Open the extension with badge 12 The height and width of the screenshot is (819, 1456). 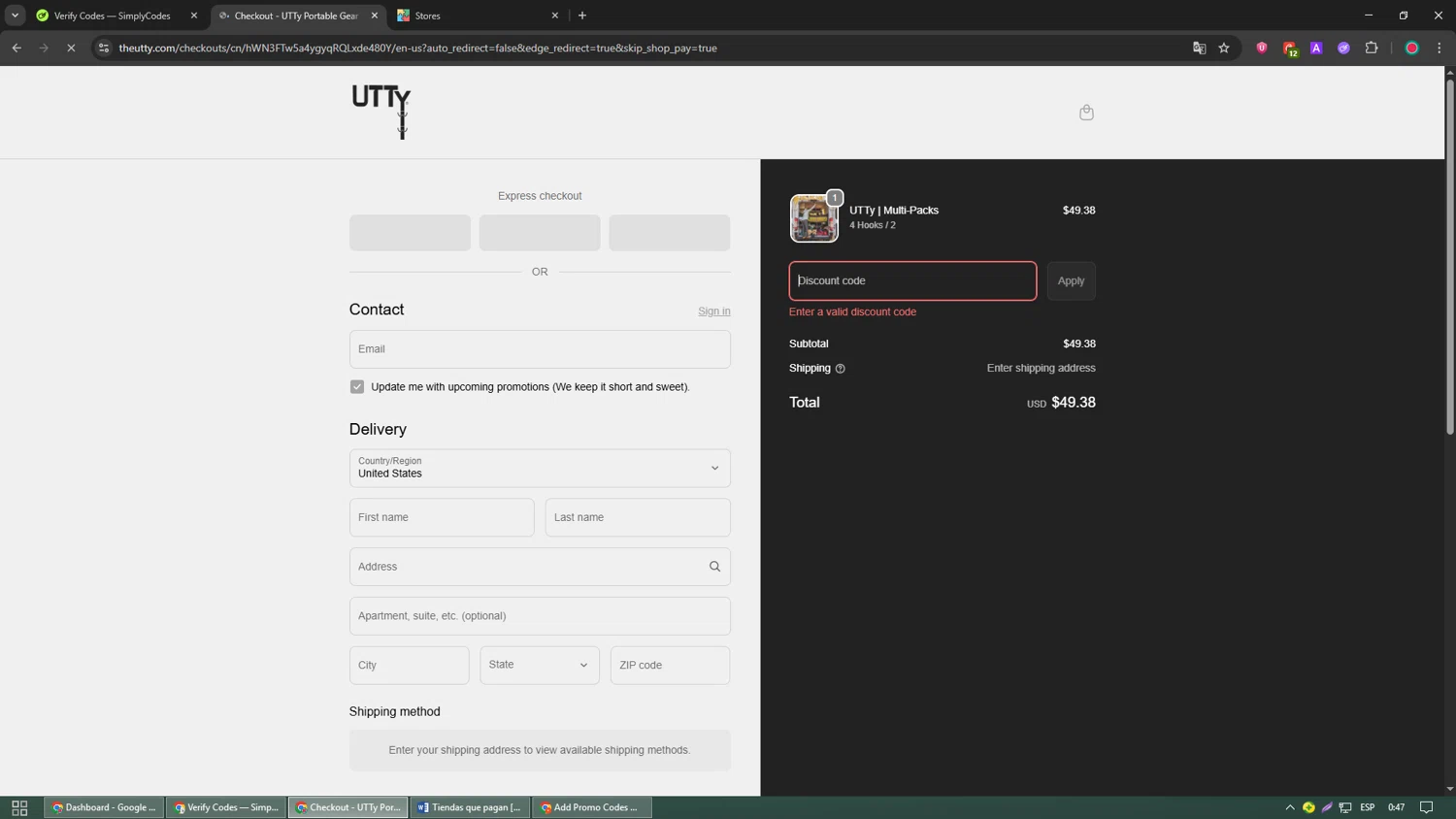tap(1289, 48)
